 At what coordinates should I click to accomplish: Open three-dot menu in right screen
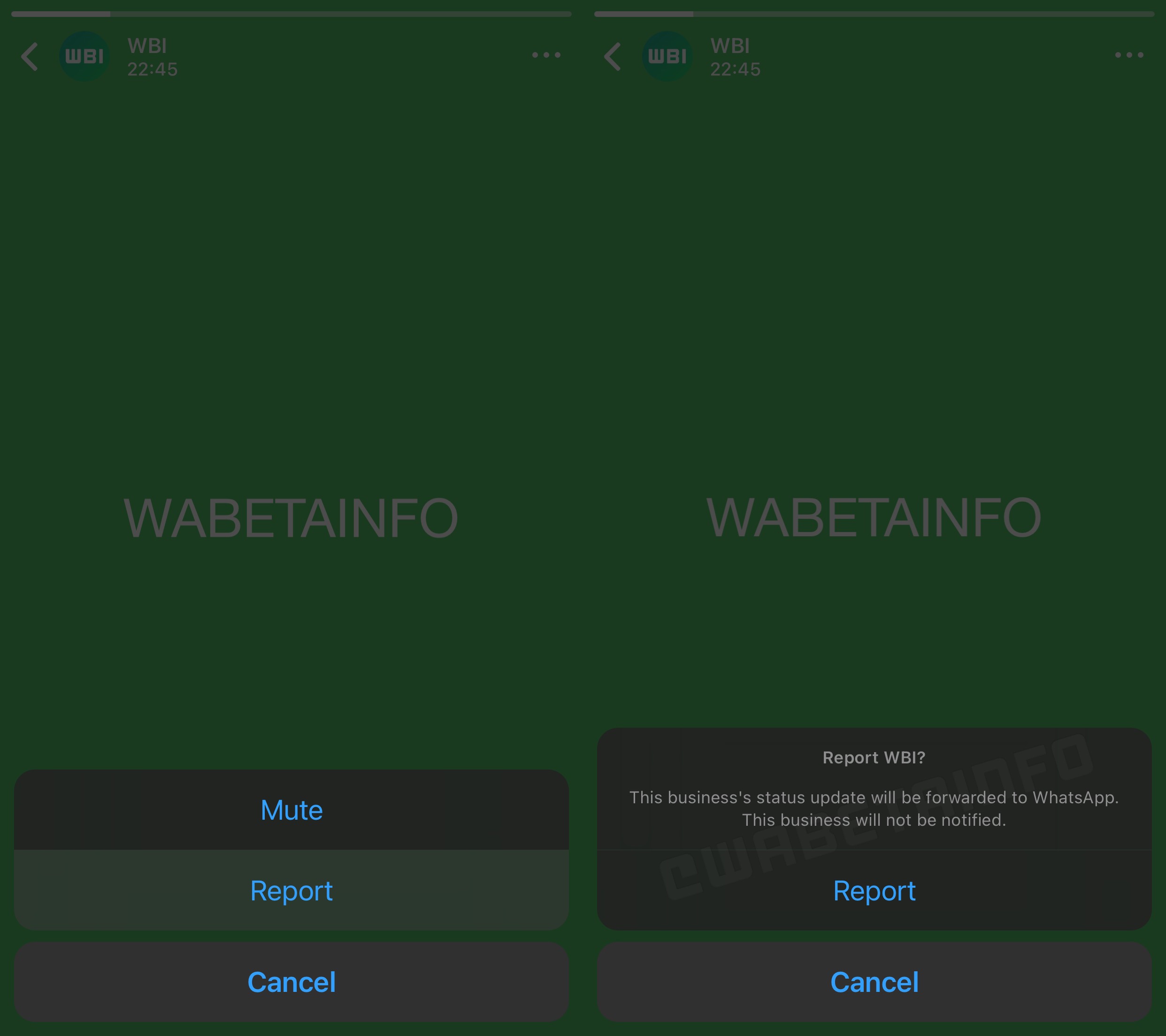pyautogui.click(x=1129, y=55)
